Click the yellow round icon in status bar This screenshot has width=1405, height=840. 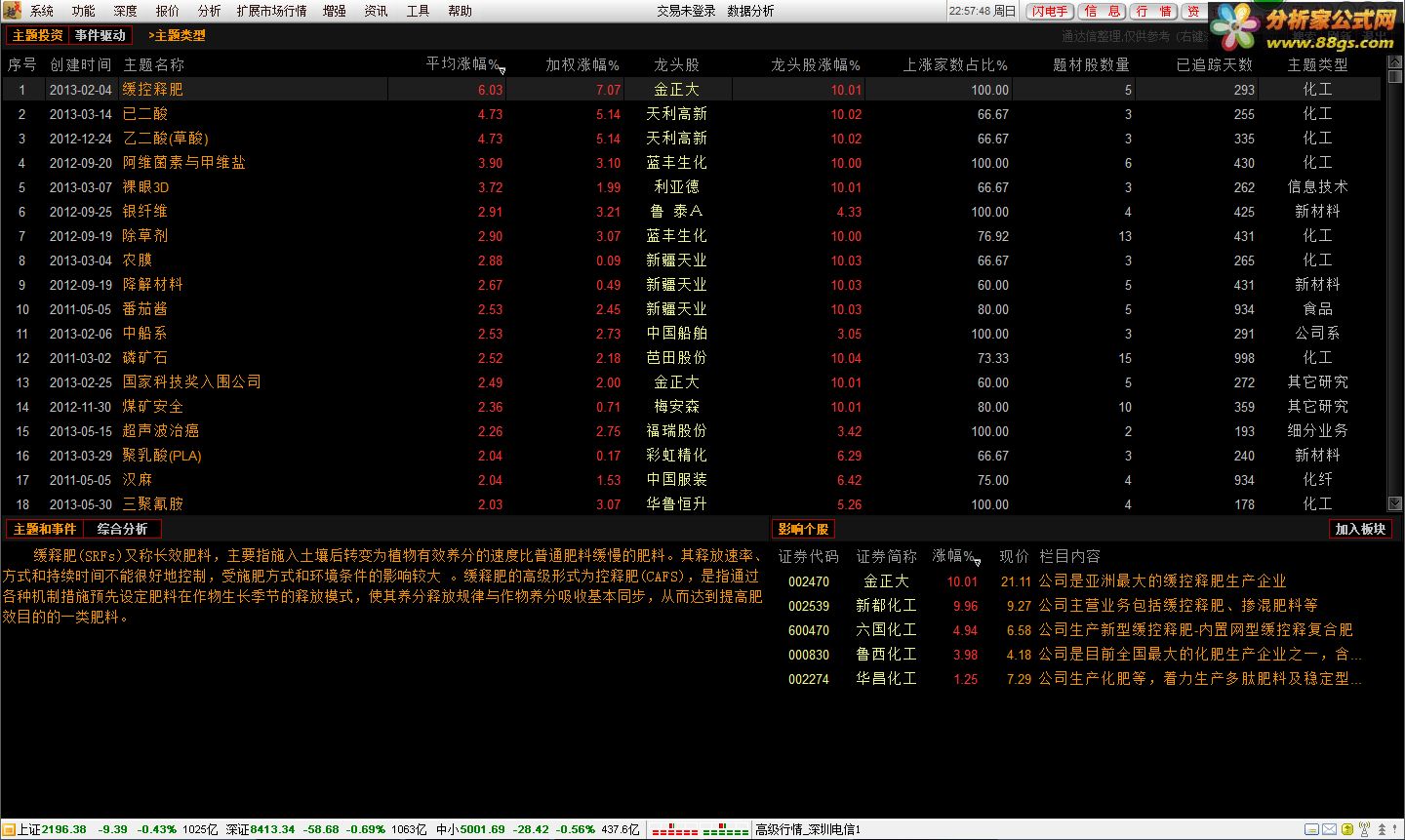coord(1346,830)
